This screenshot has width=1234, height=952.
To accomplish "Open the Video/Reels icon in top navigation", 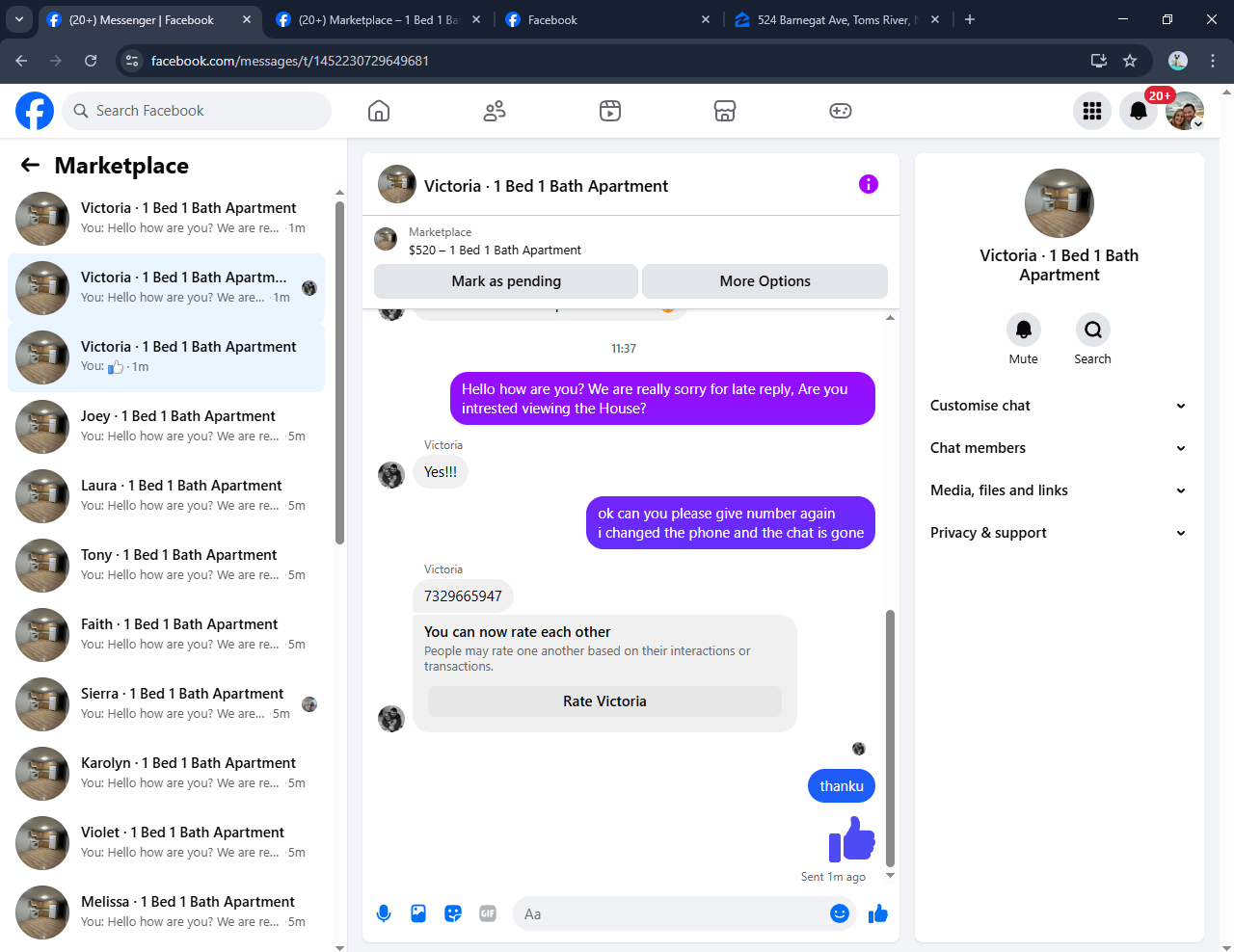I will [x=610, y=111].
